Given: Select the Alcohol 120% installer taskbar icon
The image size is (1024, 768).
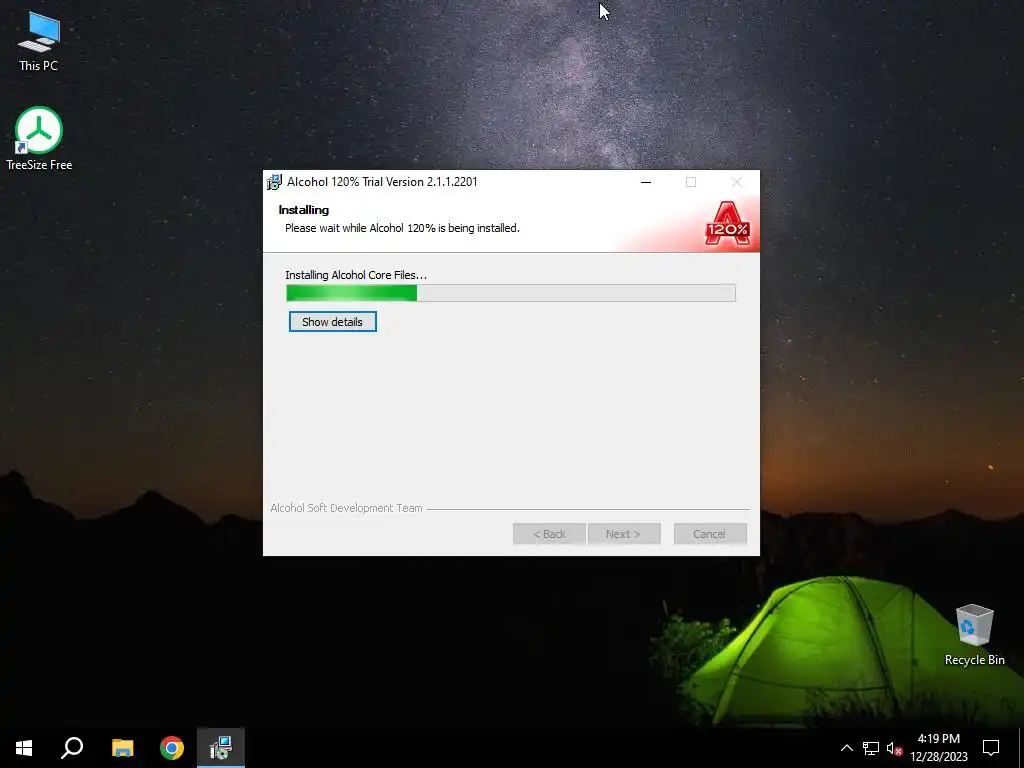Looking at the screenshot, I should [221, 748].
